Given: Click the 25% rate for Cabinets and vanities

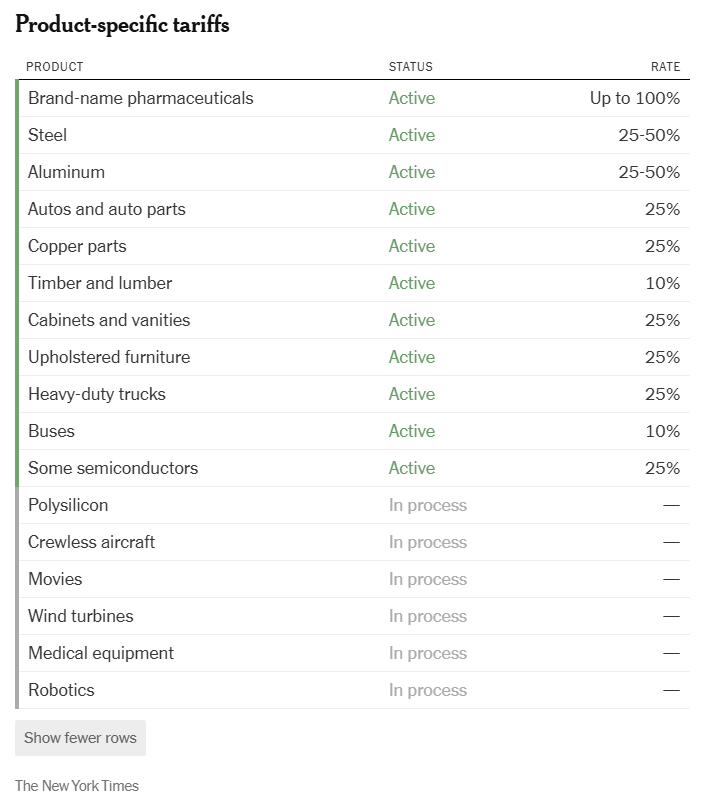Looking at the screenshot, I should [662, 320].
